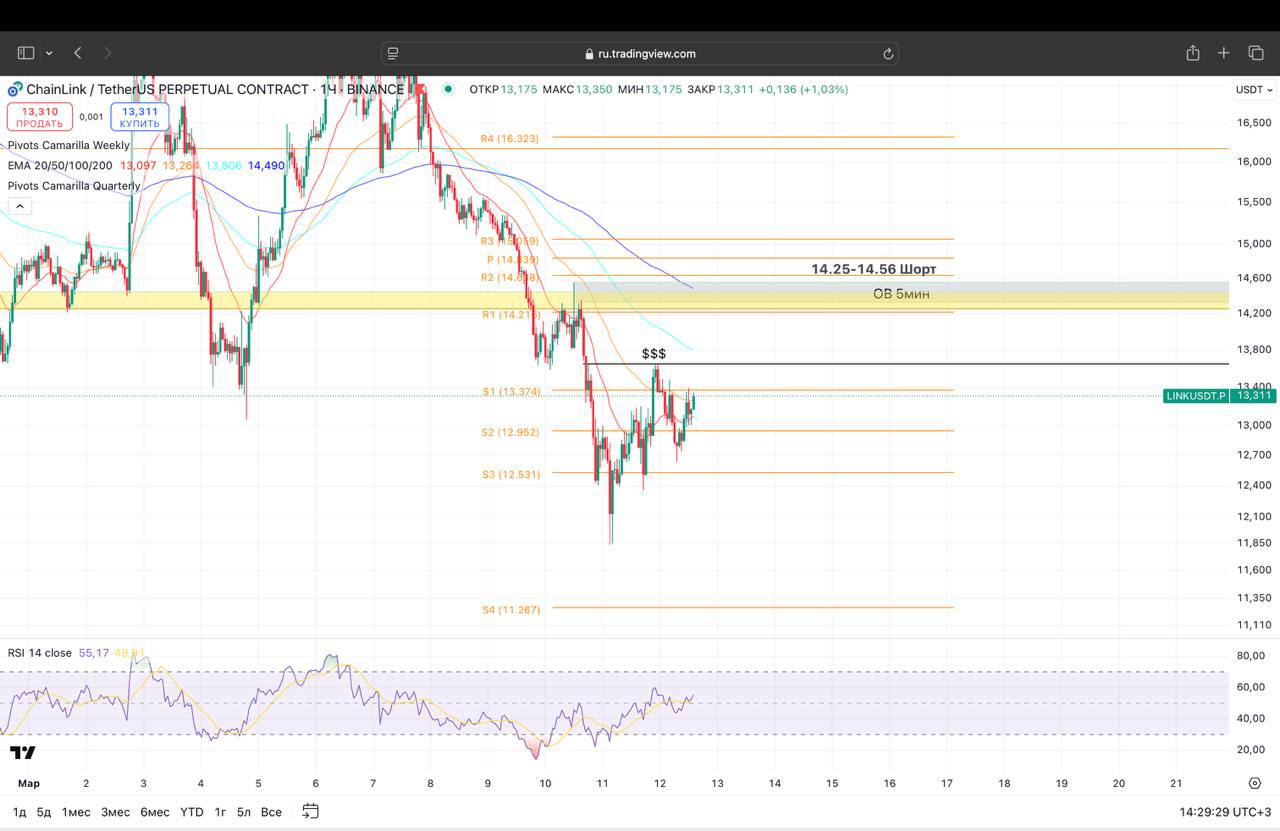Click the RSI 80,00 axis label

pyautogui.click(x=1251, y=656)
